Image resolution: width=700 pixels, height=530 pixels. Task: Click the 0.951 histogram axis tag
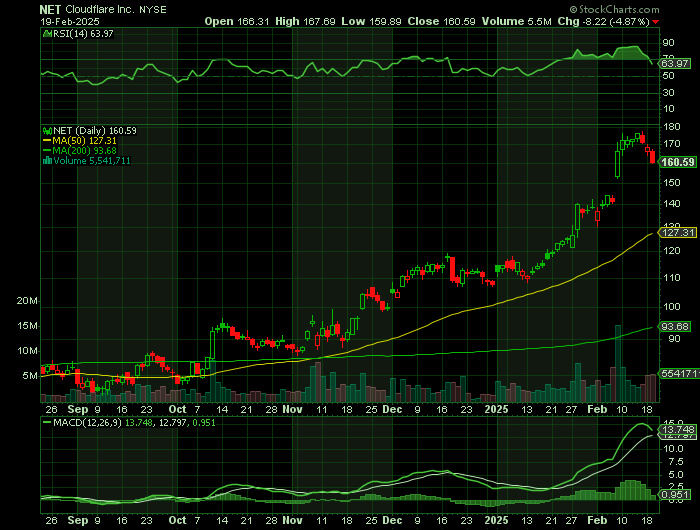675,495
